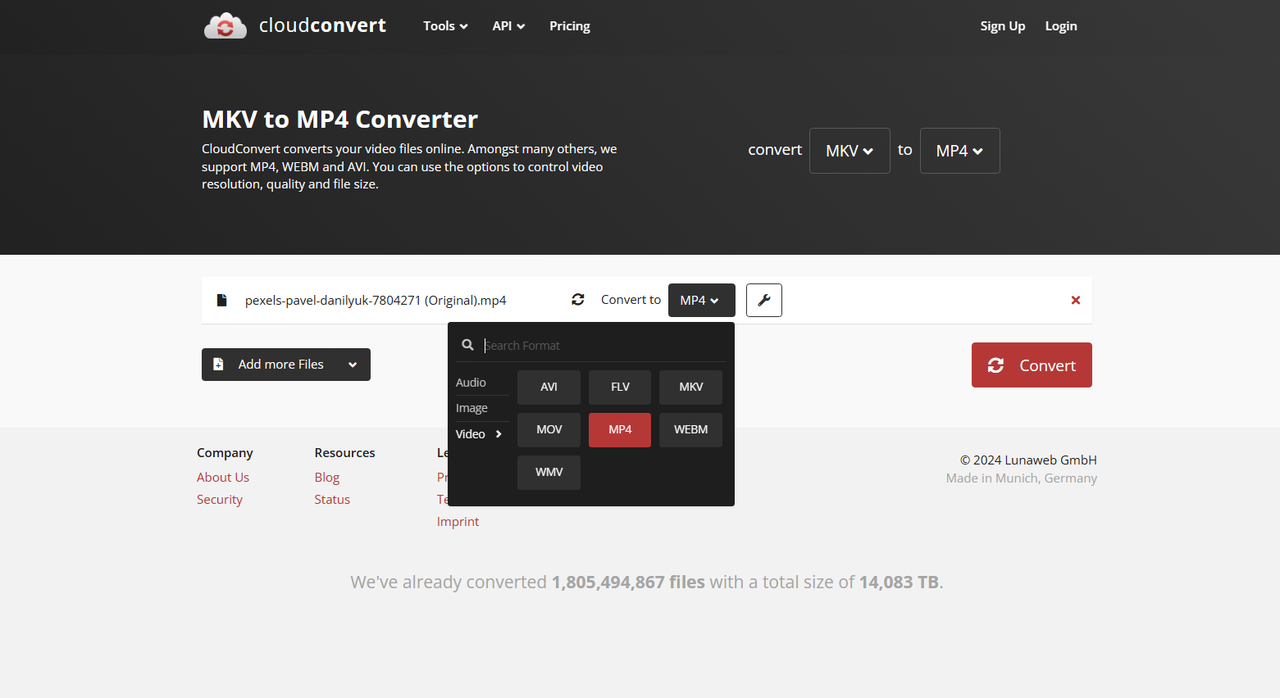Click the add-file icon on Add more Files
This screenshot has height=698, width=1280.
pos(219,365)
